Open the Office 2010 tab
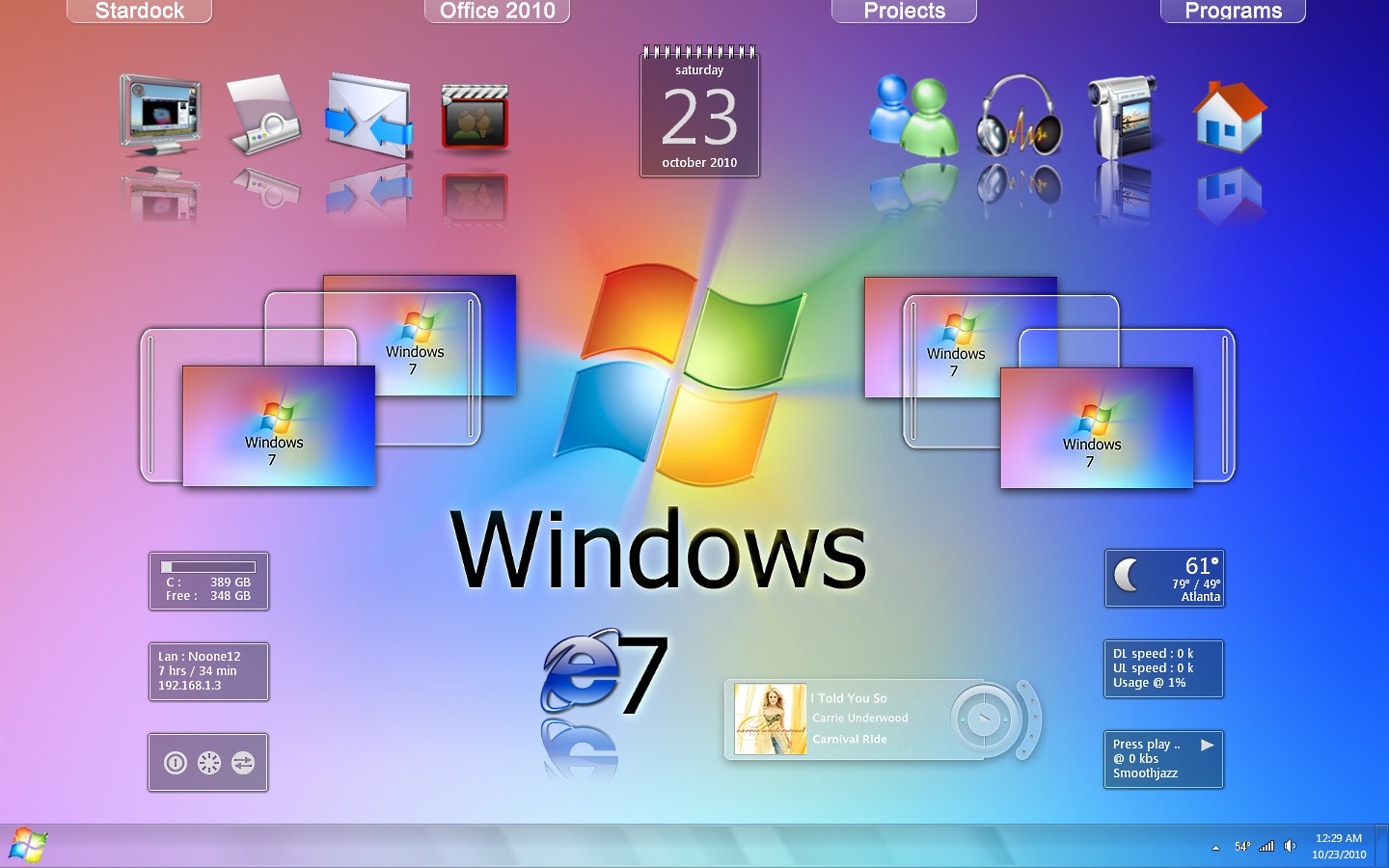 click(x=498, y=11)
